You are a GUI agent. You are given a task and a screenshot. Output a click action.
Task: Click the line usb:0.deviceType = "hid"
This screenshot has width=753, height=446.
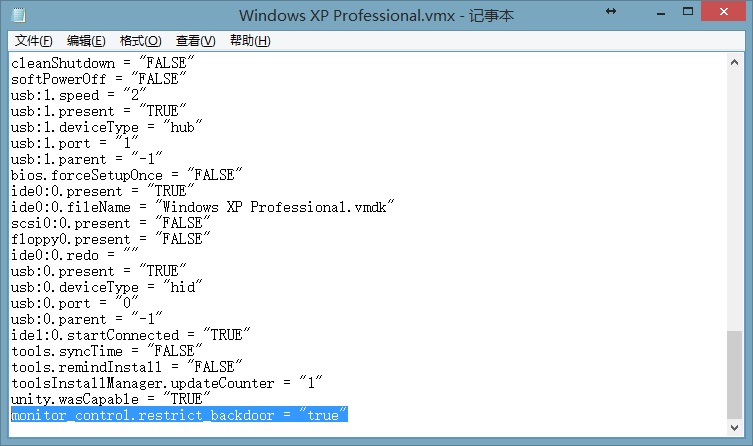[106, 287]
